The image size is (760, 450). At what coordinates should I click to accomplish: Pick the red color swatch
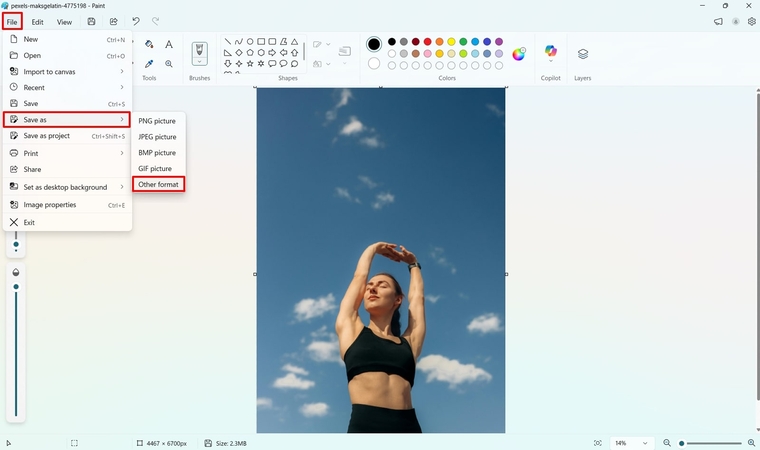click(428, 42)
